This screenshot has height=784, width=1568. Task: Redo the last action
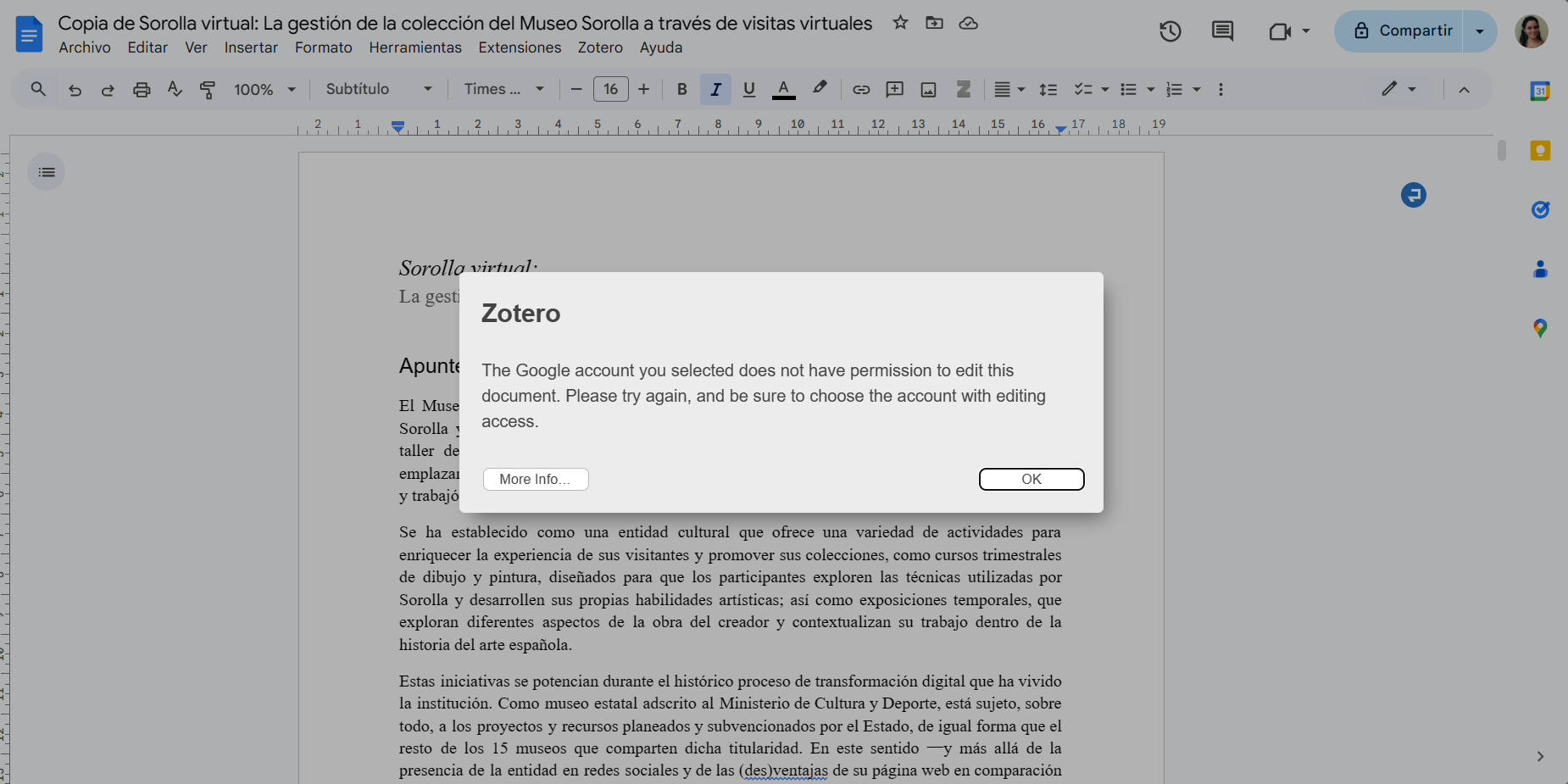click(x=108, y=89)
